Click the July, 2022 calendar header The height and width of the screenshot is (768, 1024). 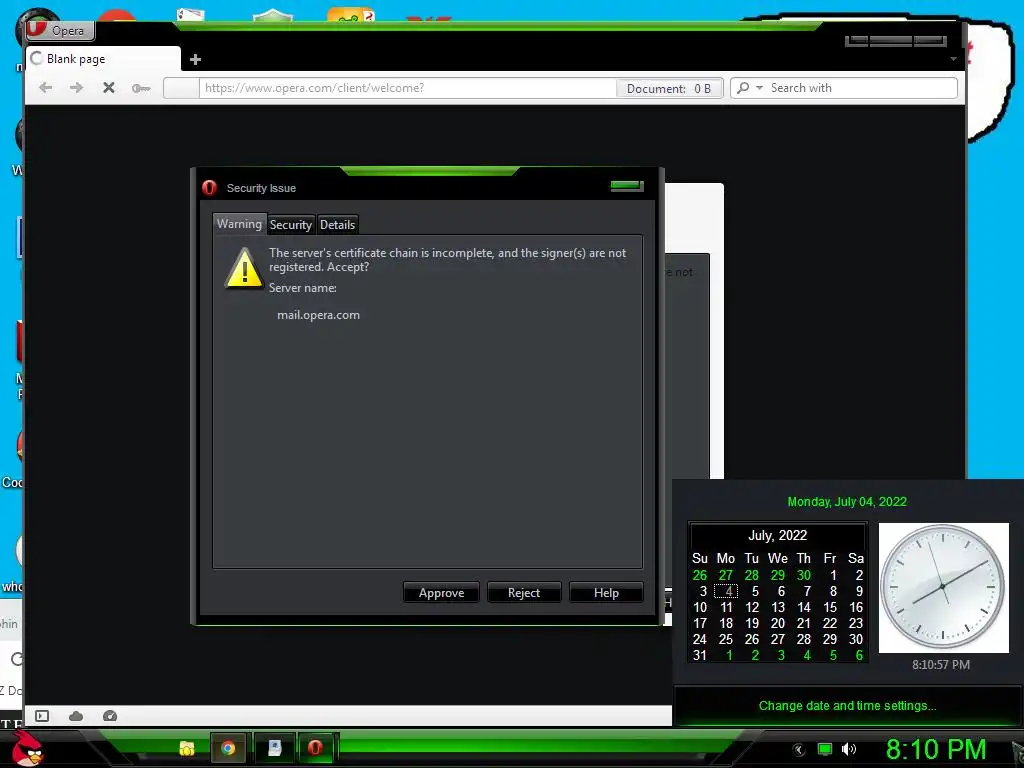(x=777, y=536)
